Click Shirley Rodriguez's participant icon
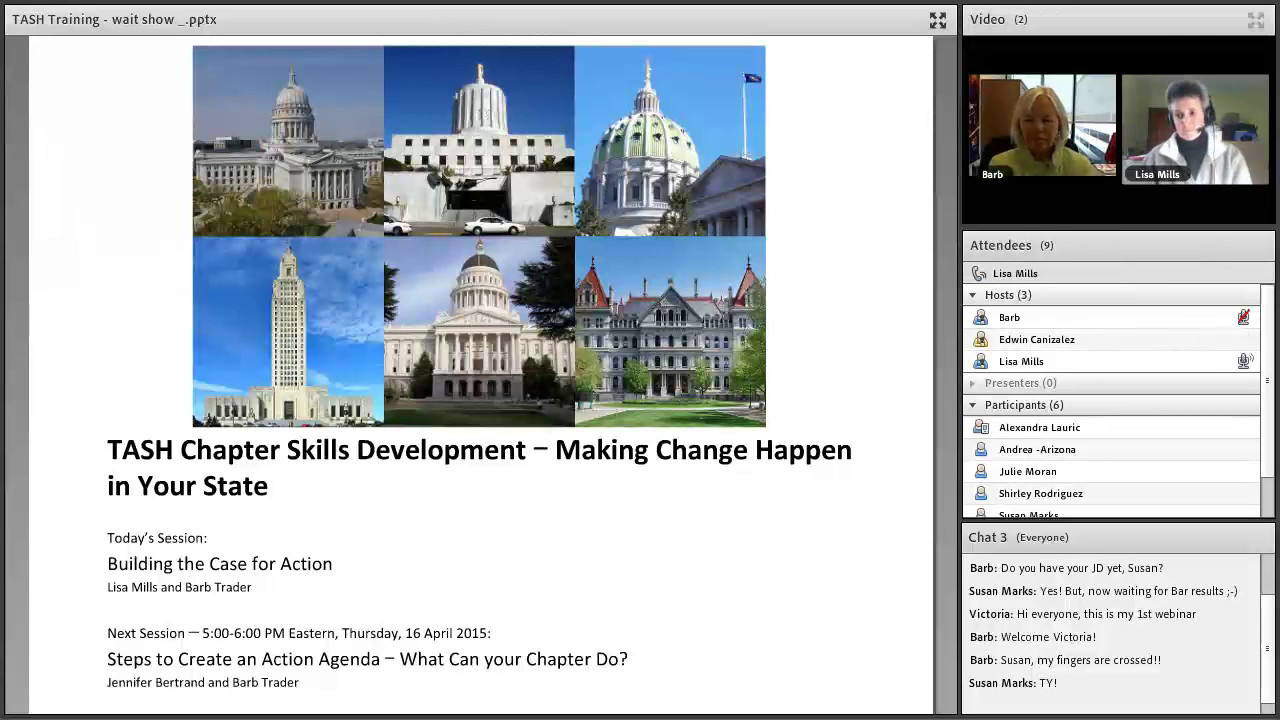 981,493
